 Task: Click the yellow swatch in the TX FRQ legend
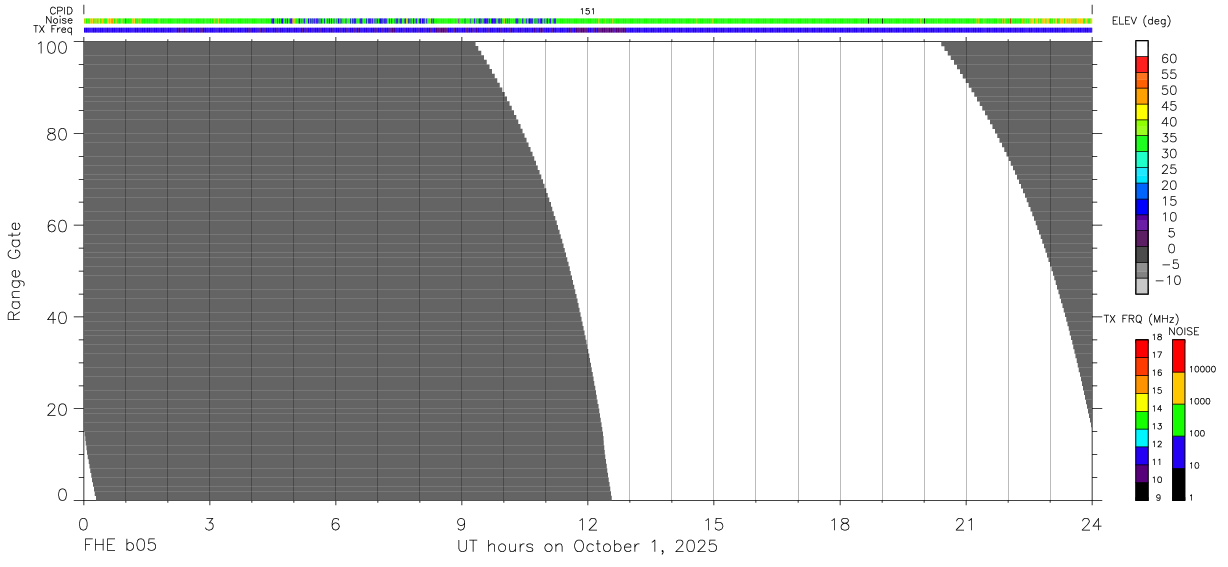pos(1141,403)
